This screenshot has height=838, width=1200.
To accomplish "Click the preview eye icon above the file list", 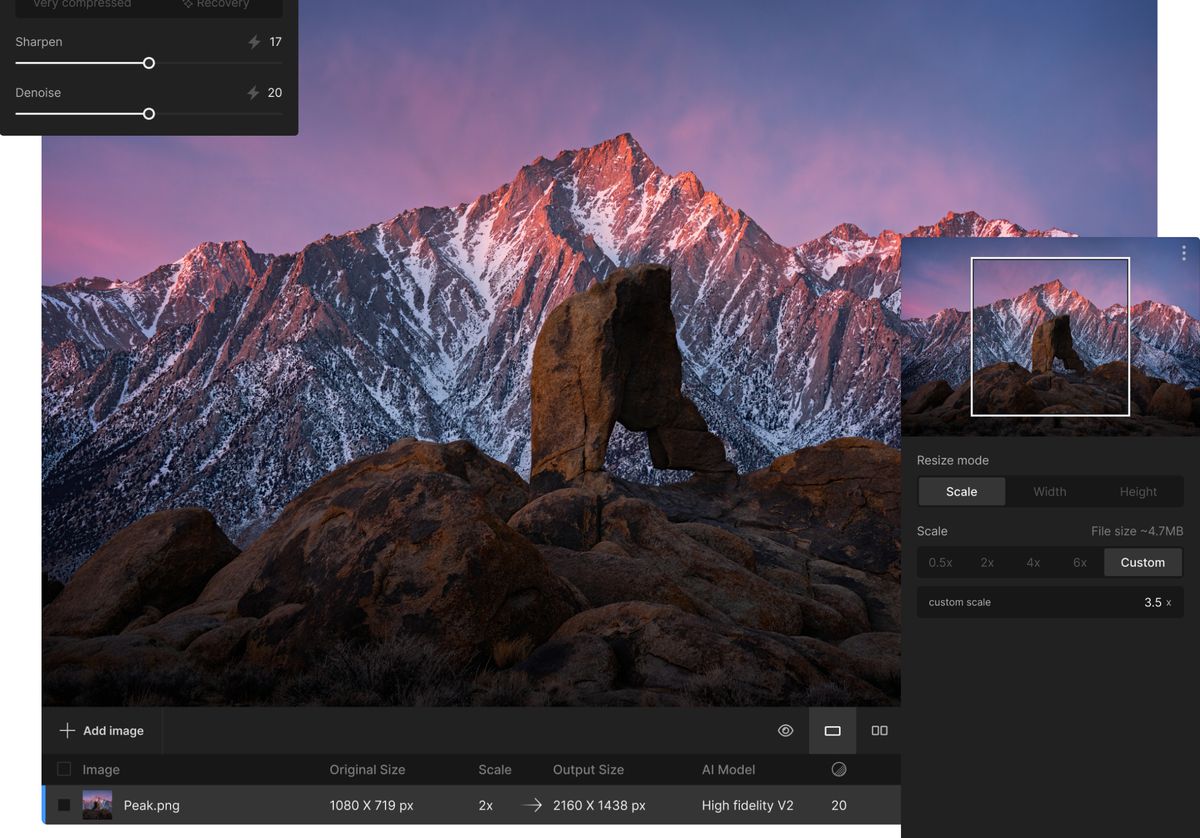I will (786, 730).
